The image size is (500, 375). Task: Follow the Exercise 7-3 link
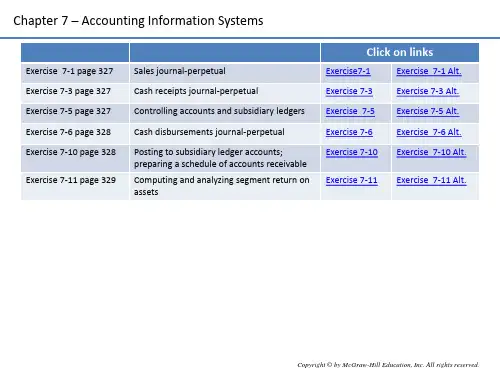(349, 91)
